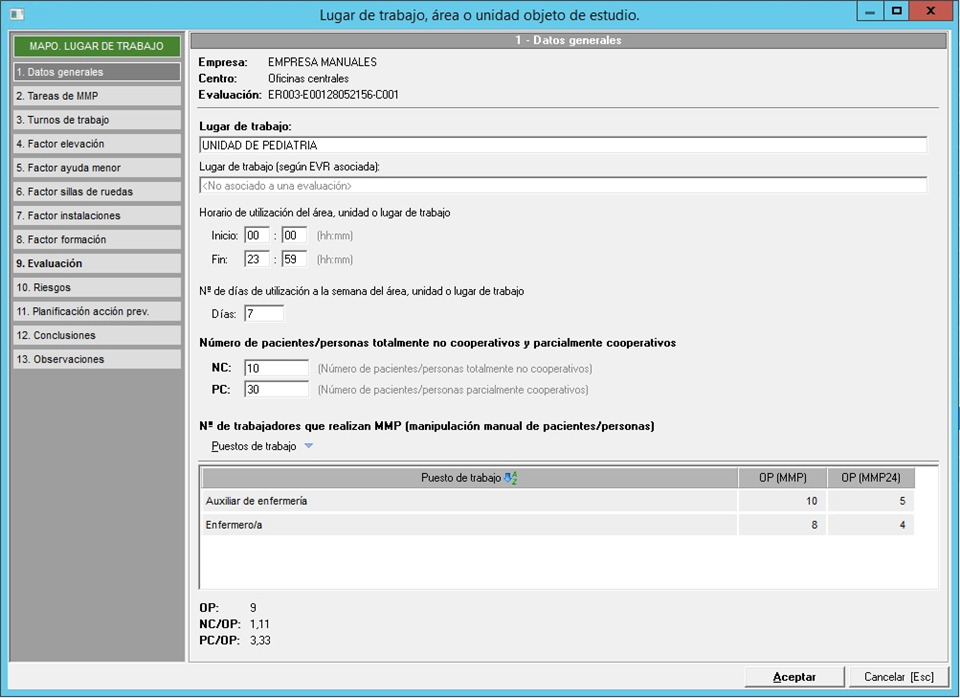Show the 10. Riesgos section
The image size is (960, 698).
(97, 288)
